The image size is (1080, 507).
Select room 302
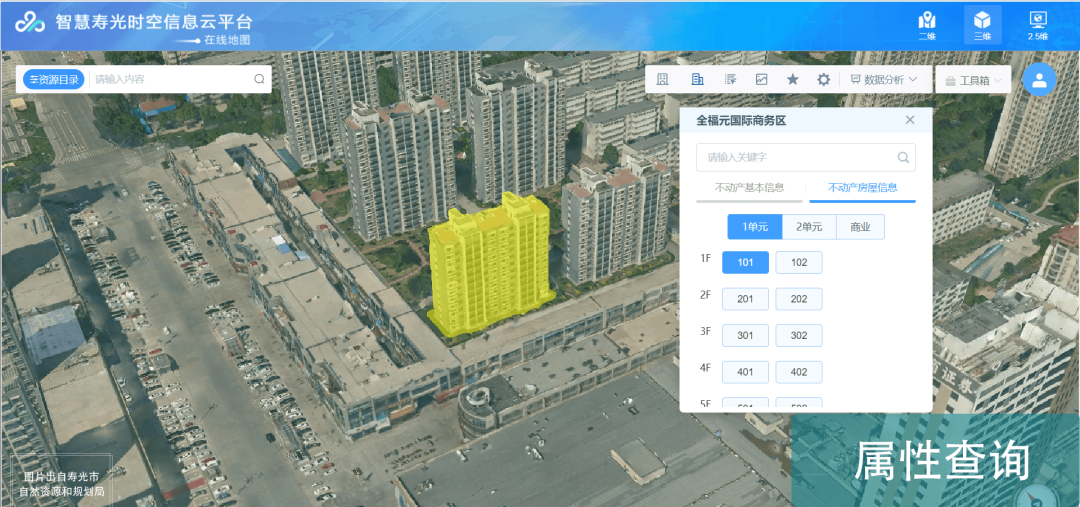point(799,335)
